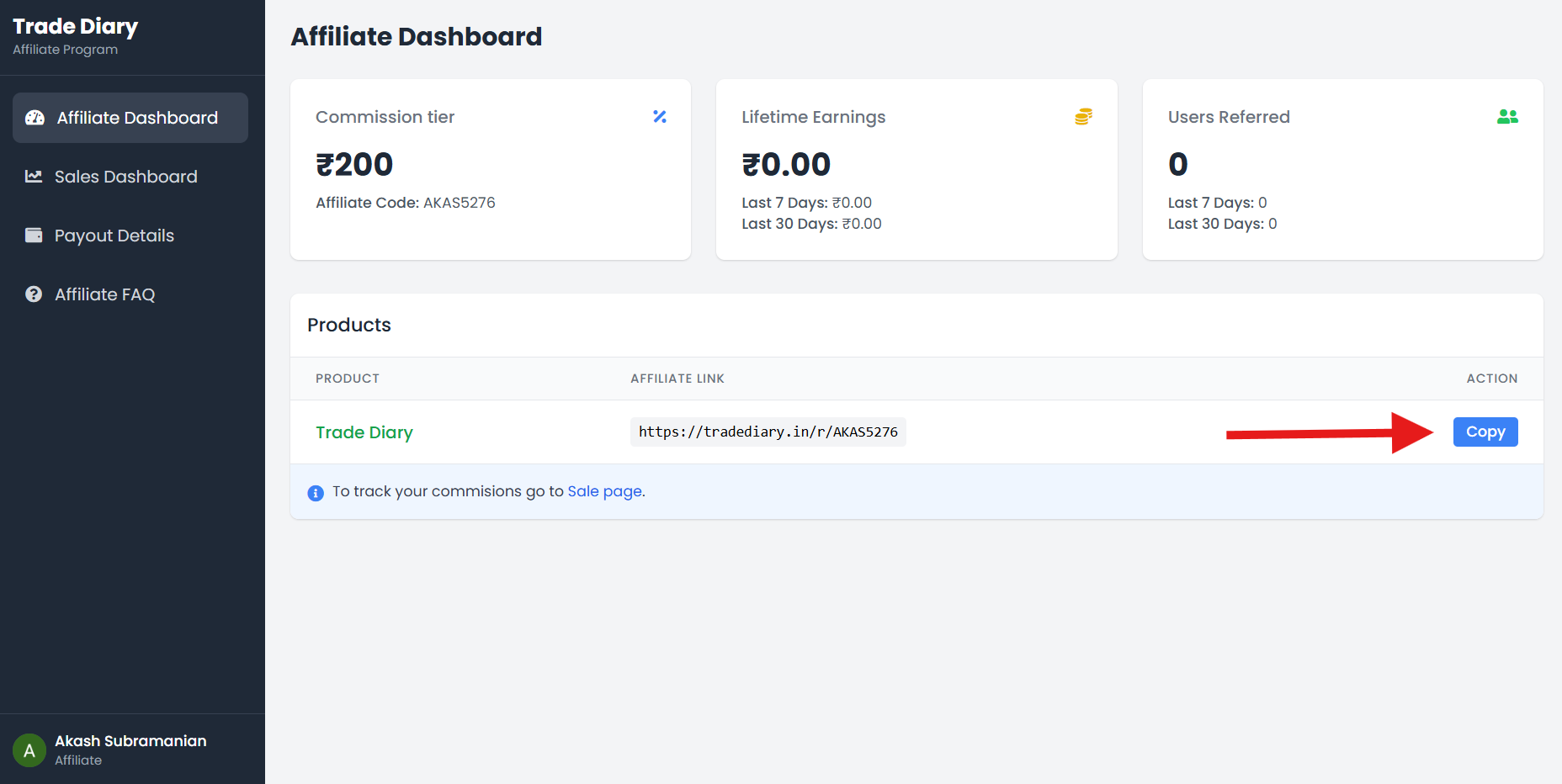Click the Sales Dashboard chart icon

pos(34,177)
